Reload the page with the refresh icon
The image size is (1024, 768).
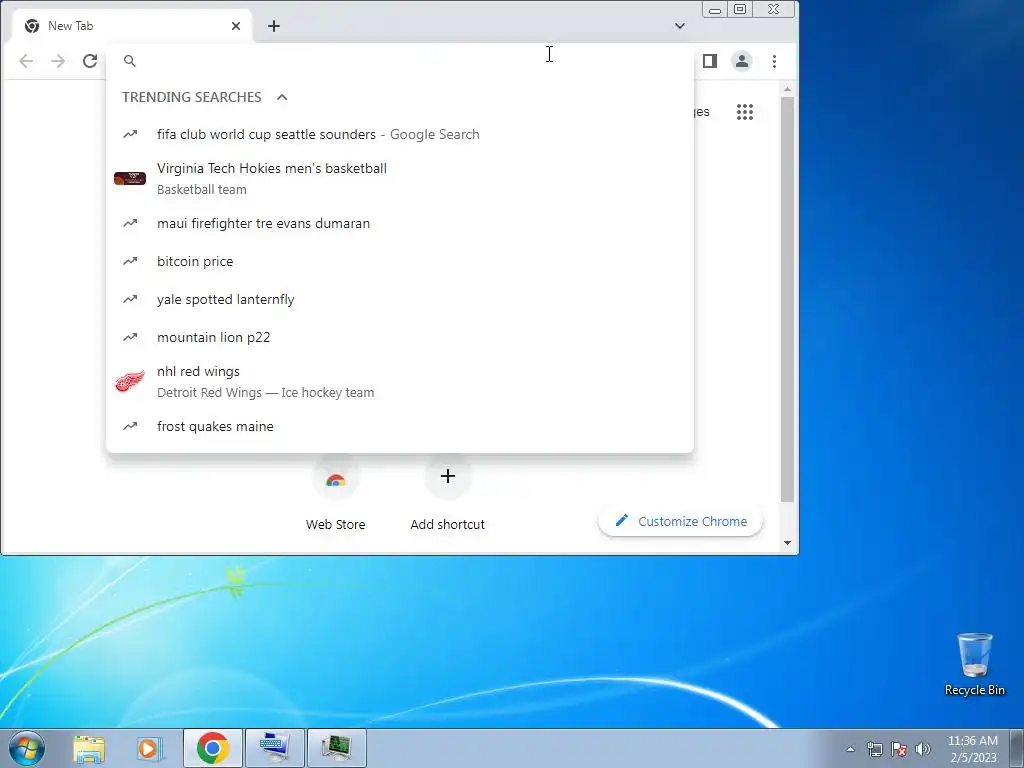(89, 61)
